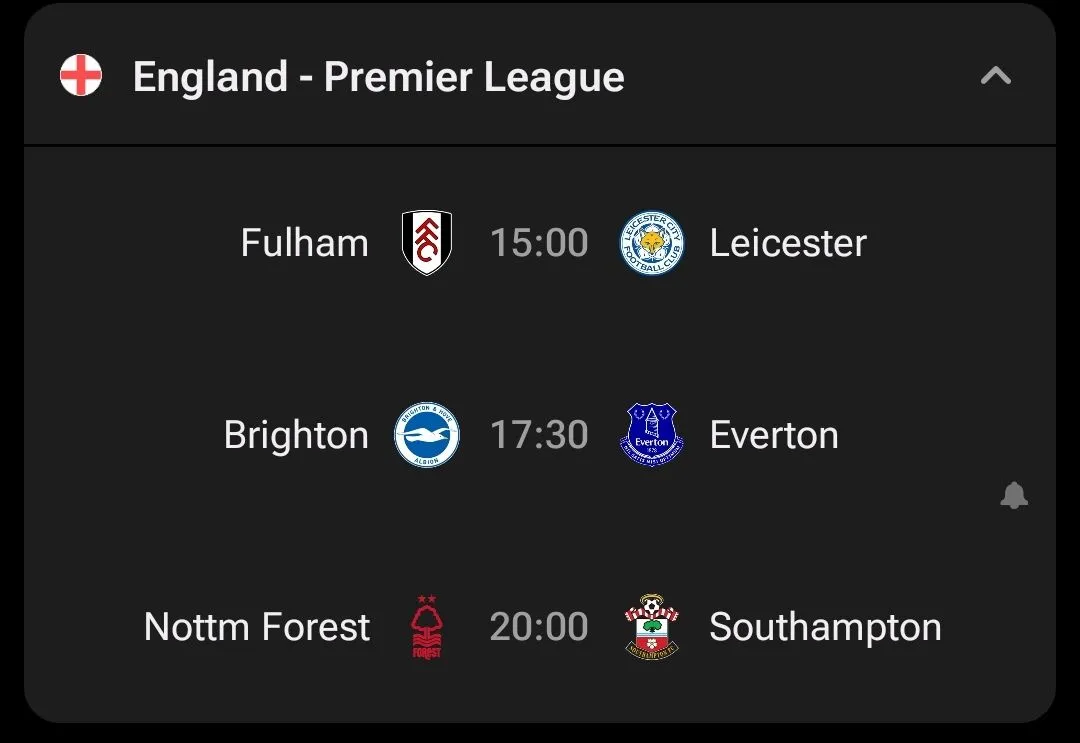This screenshot has width=1080, height=743.
Task: Select the Leicester team name
Action: 788,243
